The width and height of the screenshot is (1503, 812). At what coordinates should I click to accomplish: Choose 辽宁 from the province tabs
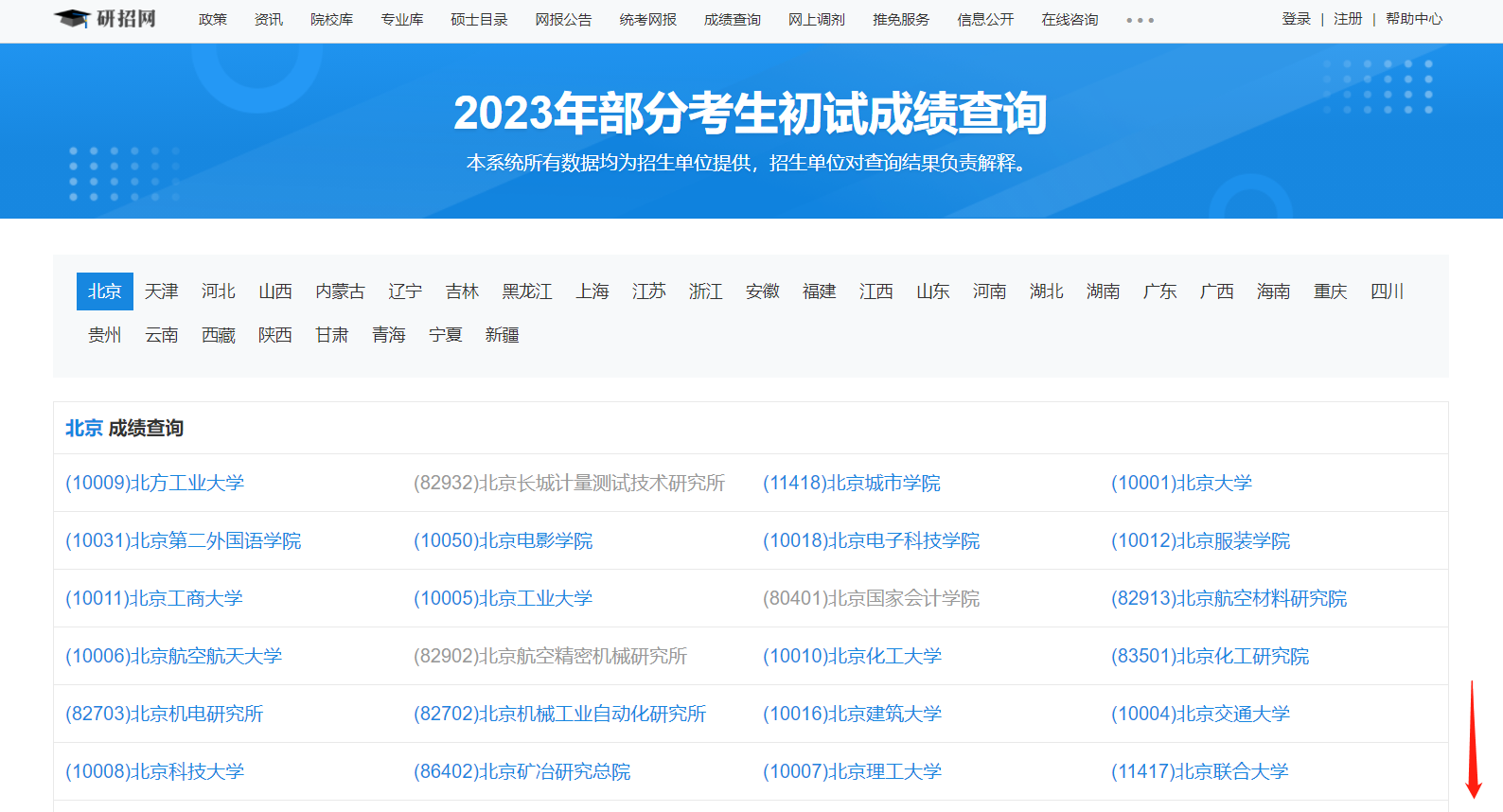pos(405,291)
